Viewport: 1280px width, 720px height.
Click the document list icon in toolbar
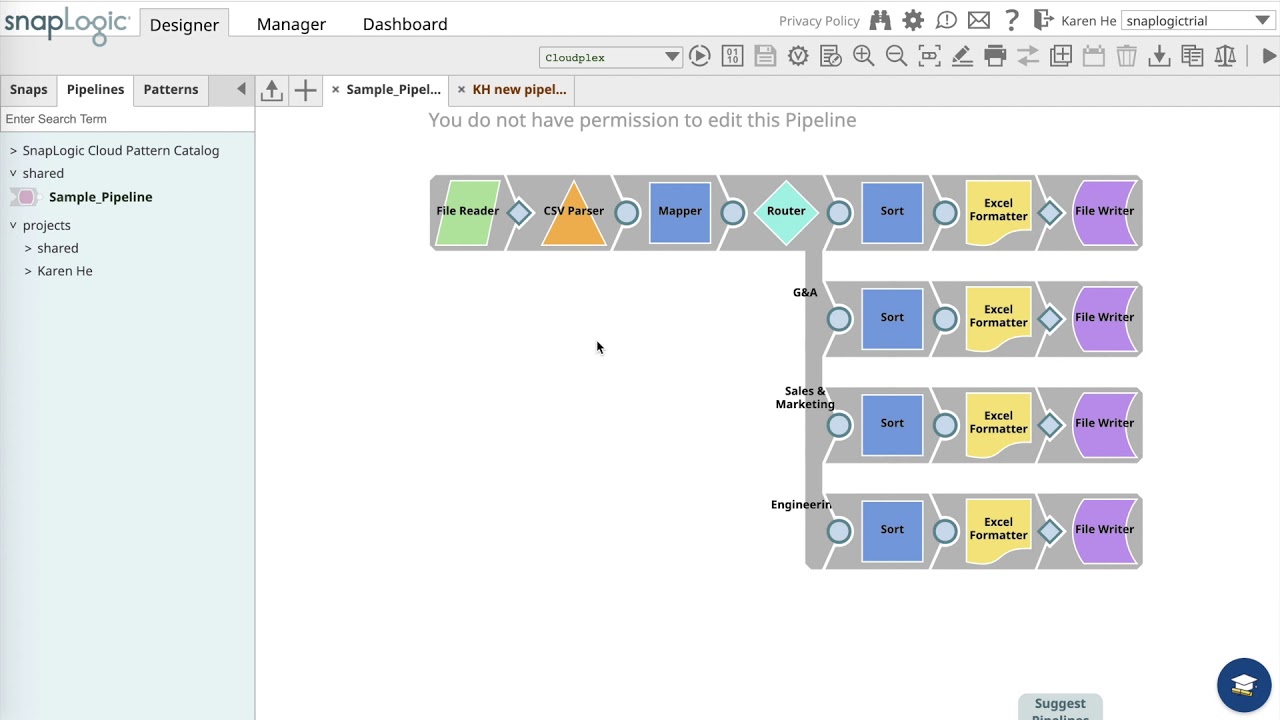pyautogui.click(x=1192, y=56)
